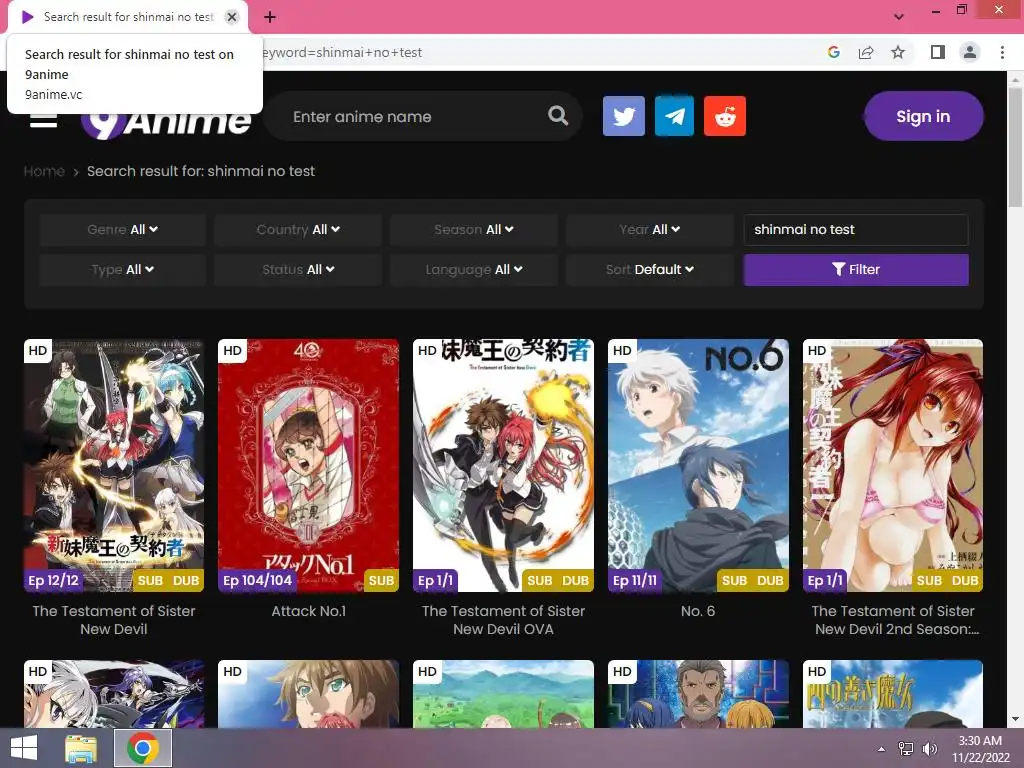Open the Telegram social button

[674, 116]
